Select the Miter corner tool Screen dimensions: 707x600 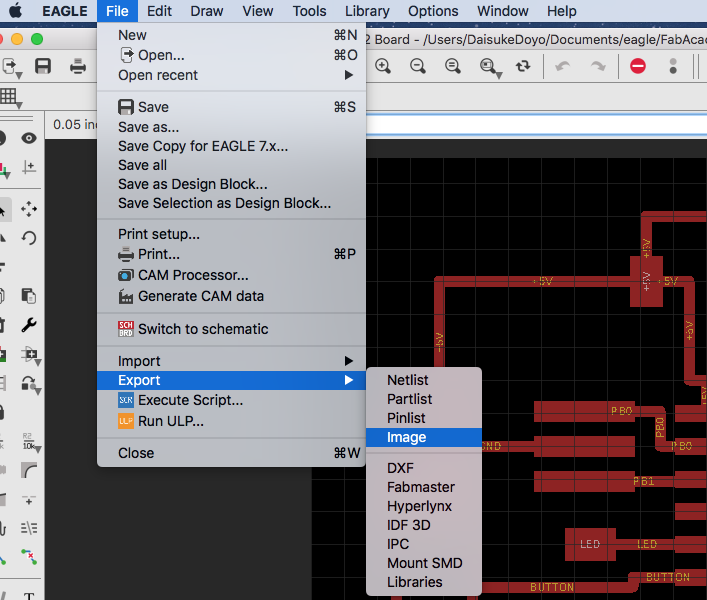pyautogui.click(x=29, y=470)
